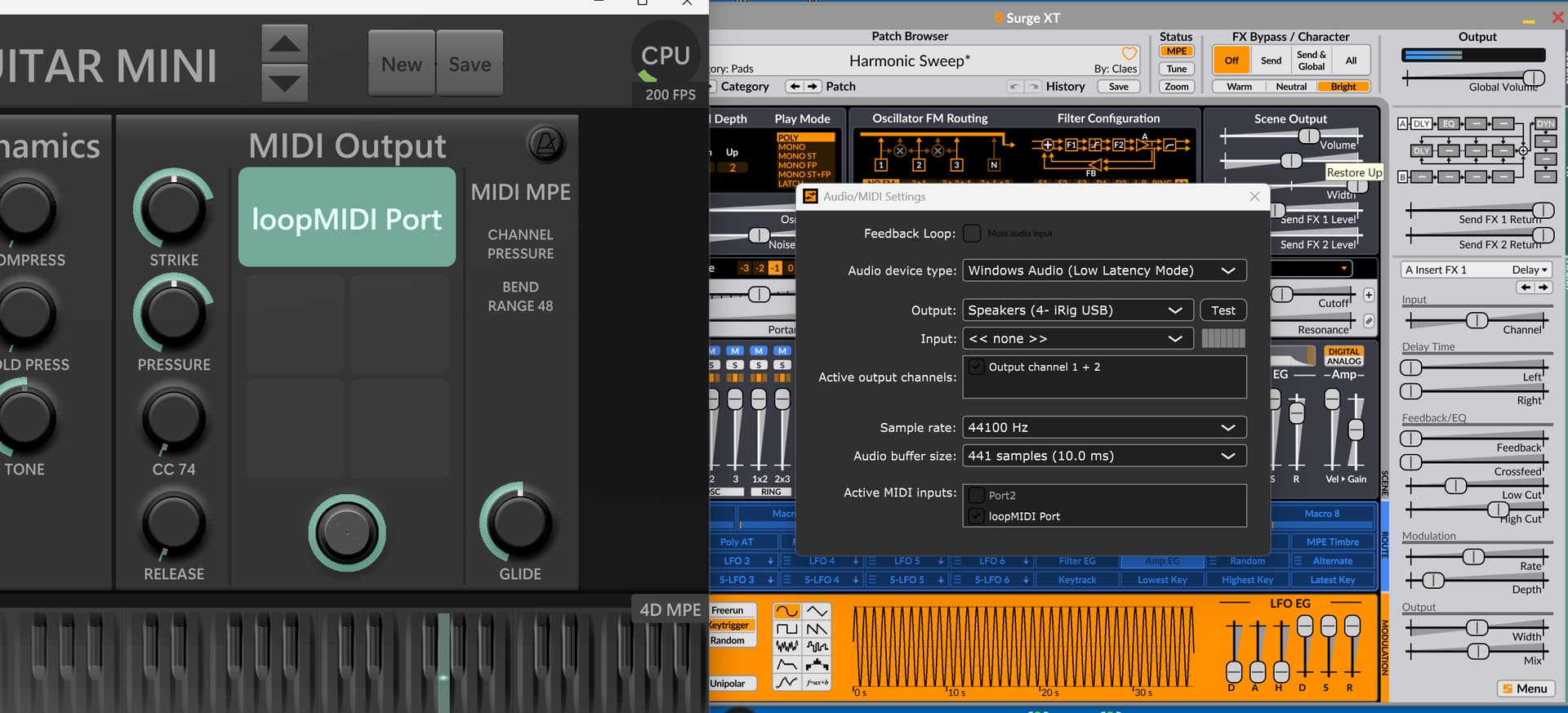Click the GLIDE knob in Guitar Mini
This screenshot has height=713, width=1568.
(519, 523)
